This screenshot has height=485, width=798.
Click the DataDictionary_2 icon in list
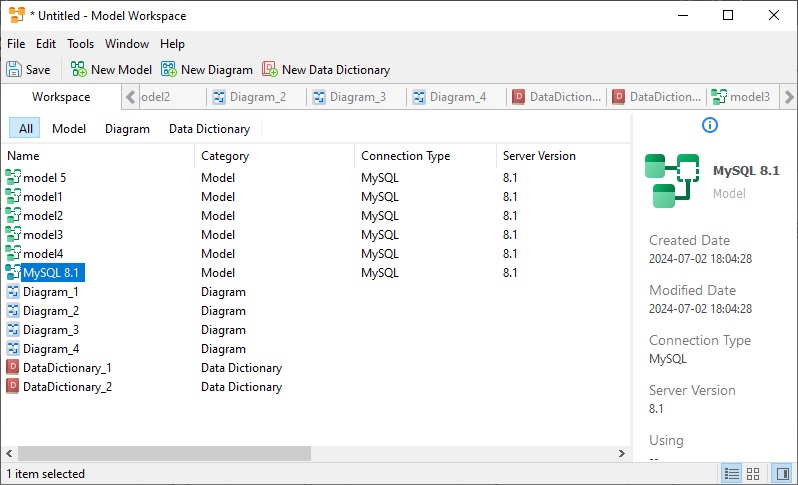[13, 386]
